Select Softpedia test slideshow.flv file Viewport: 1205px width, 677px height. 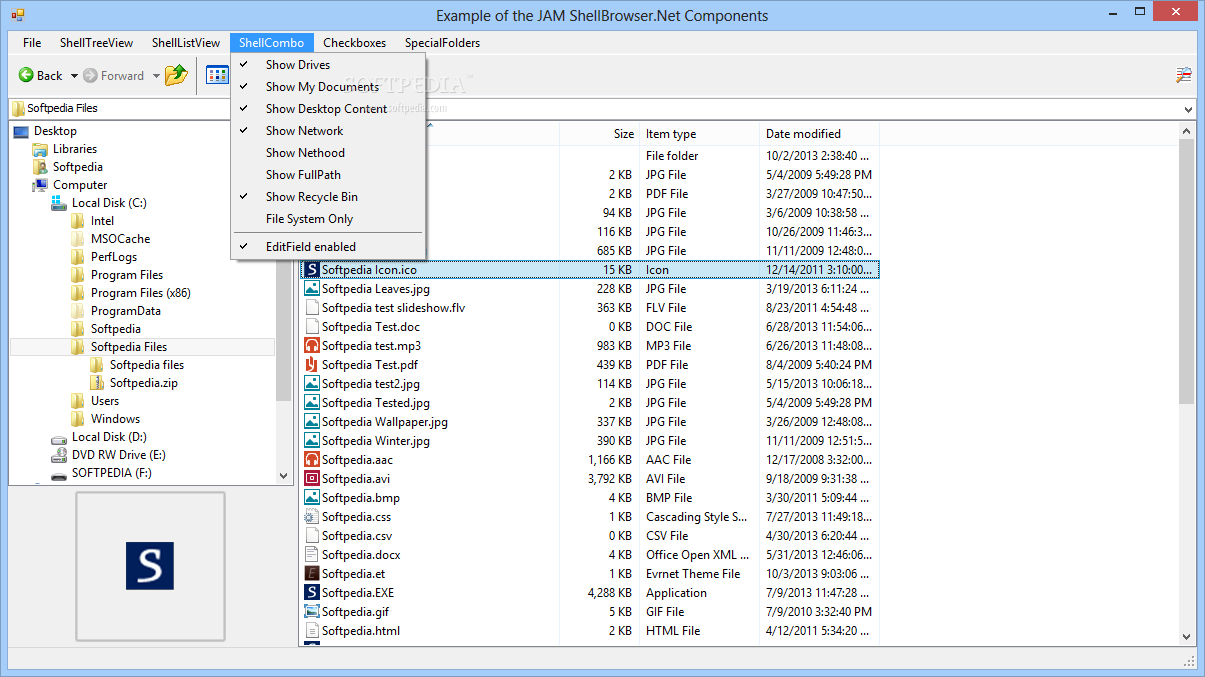click(x=393, y=307)
